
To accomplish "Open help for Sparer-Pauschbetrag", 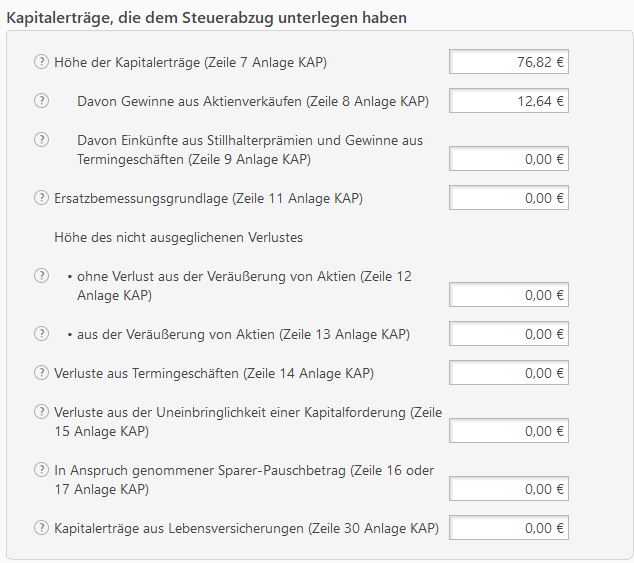I will pyautogui.click(x=41, y=470).
